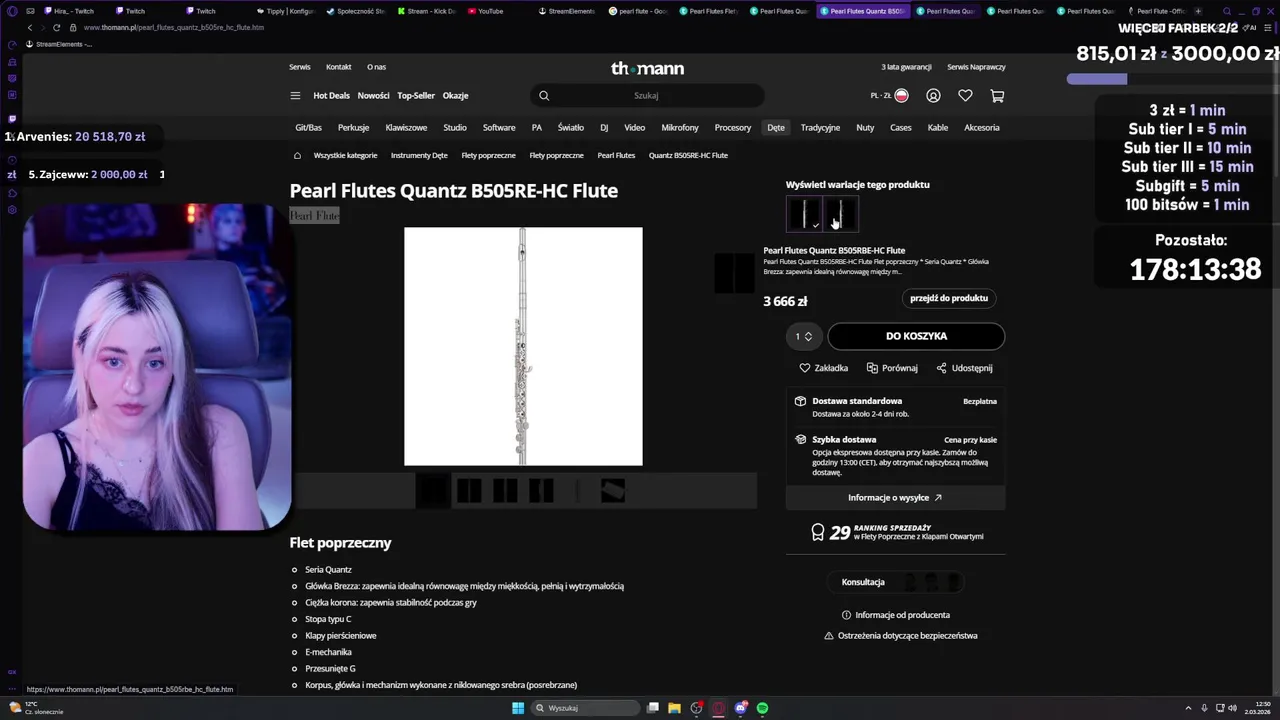The width and height of the screenshot is (1280, 720).
Task: Open the Klawiszowe category menu
Action: (x=406, y=128)
